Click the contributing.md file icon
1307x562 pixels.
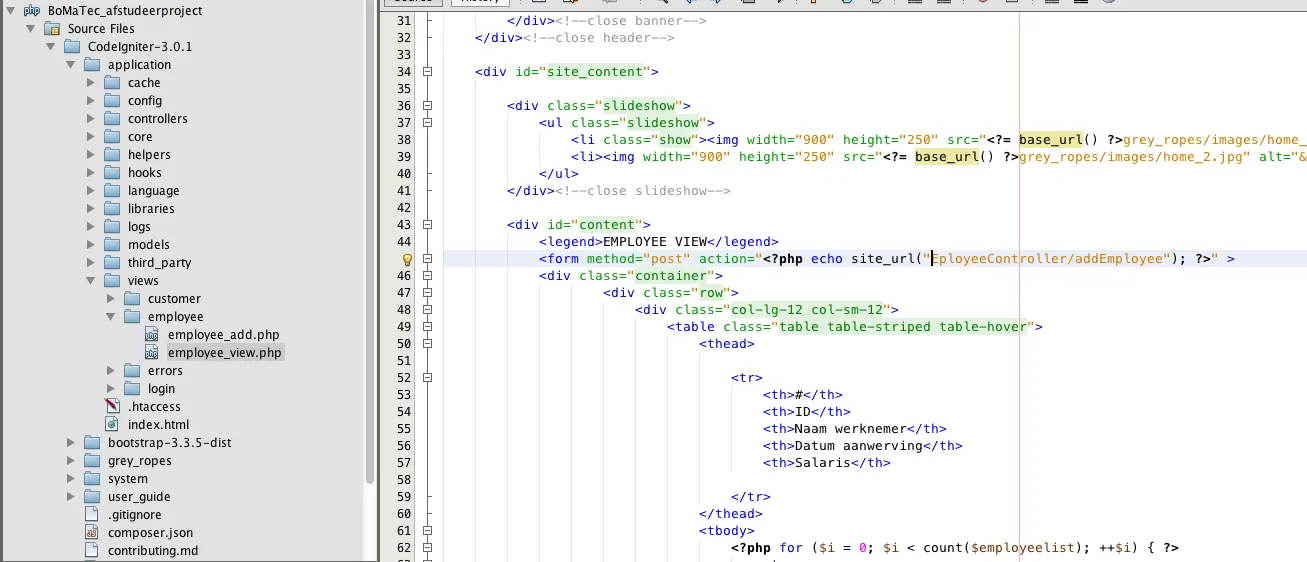click(92, 551)
